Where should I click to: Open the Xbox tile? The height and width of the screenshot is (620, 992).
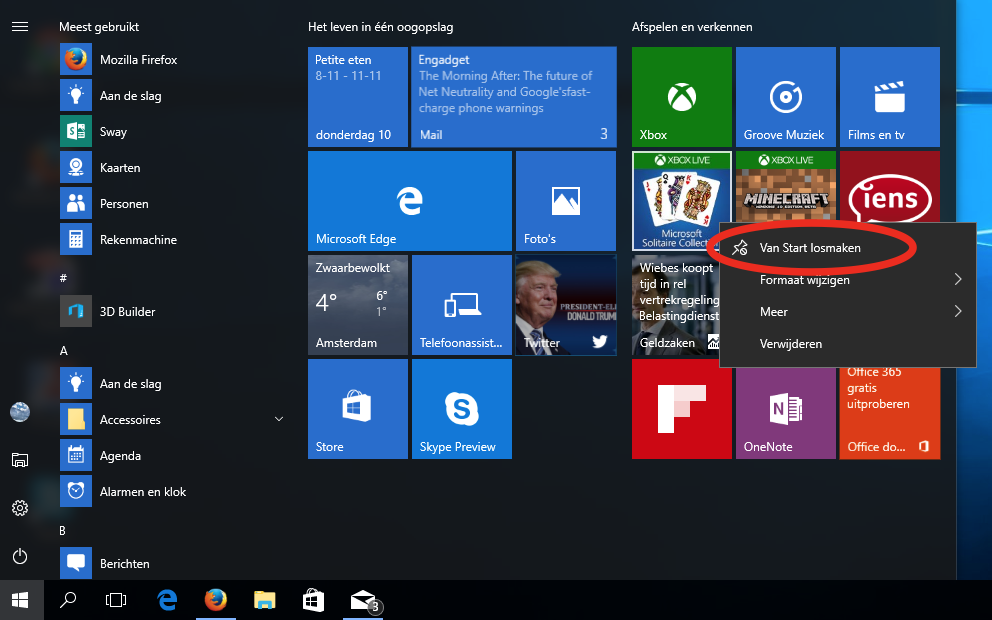tap(681, 97)
